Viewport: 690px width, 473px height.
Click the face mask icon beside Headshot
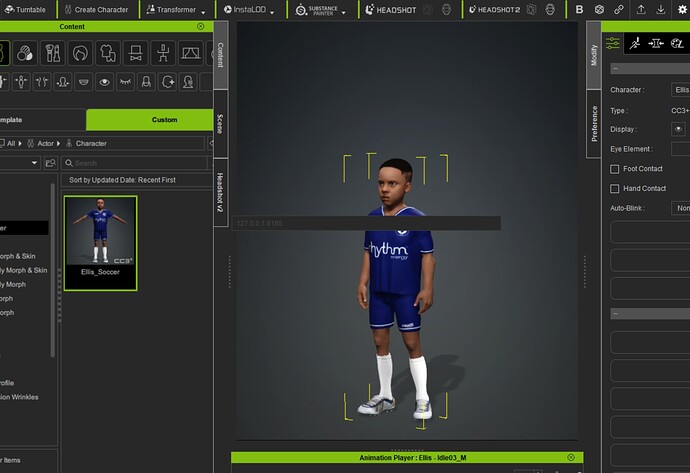point(446,9)
